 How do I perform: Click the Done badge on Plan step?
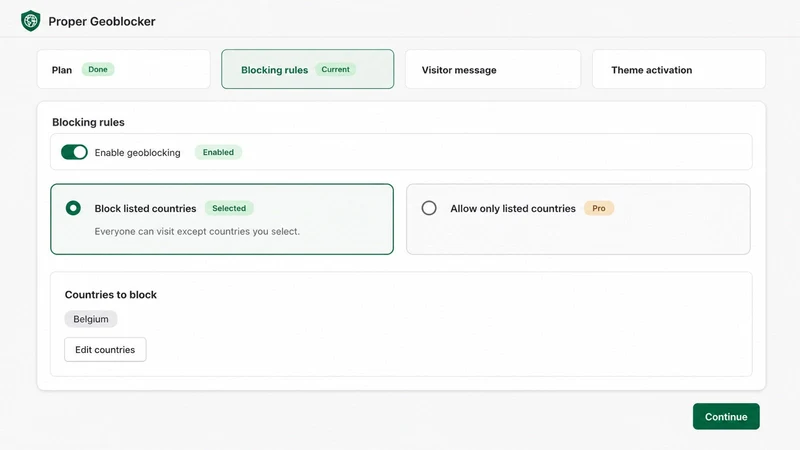pyautogui.click(x=98, y=69)
